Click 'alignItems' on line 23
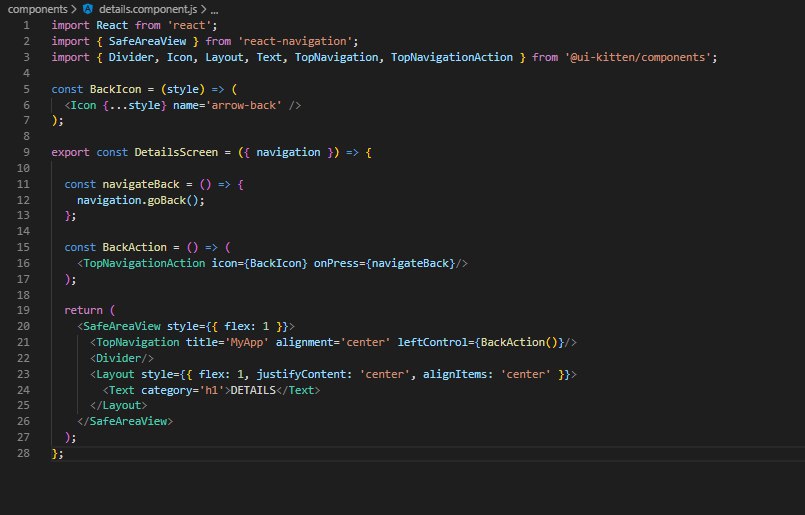The image size is (805, 515). (455, 374)
